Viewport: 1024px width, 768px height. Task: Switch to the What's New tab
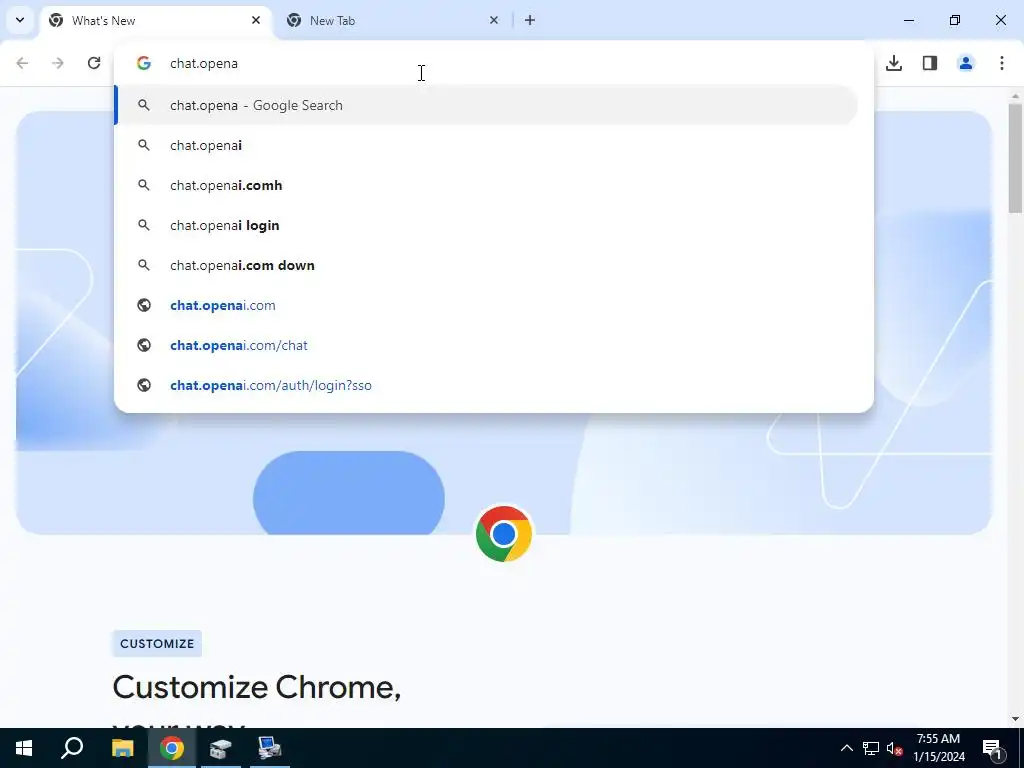click(156, 21)
